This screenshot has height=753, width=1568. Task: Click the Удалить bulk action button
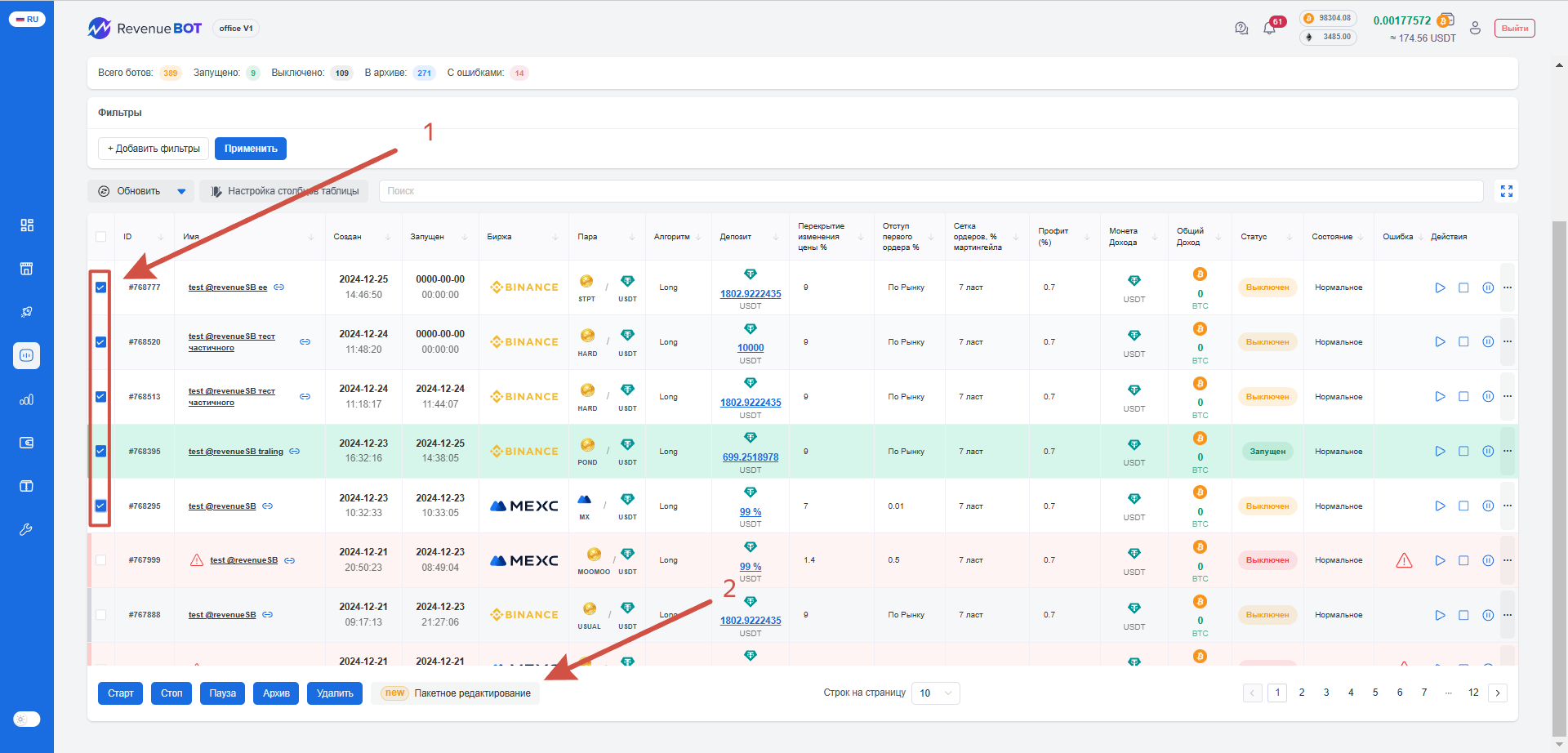click(x=335, y=693)
